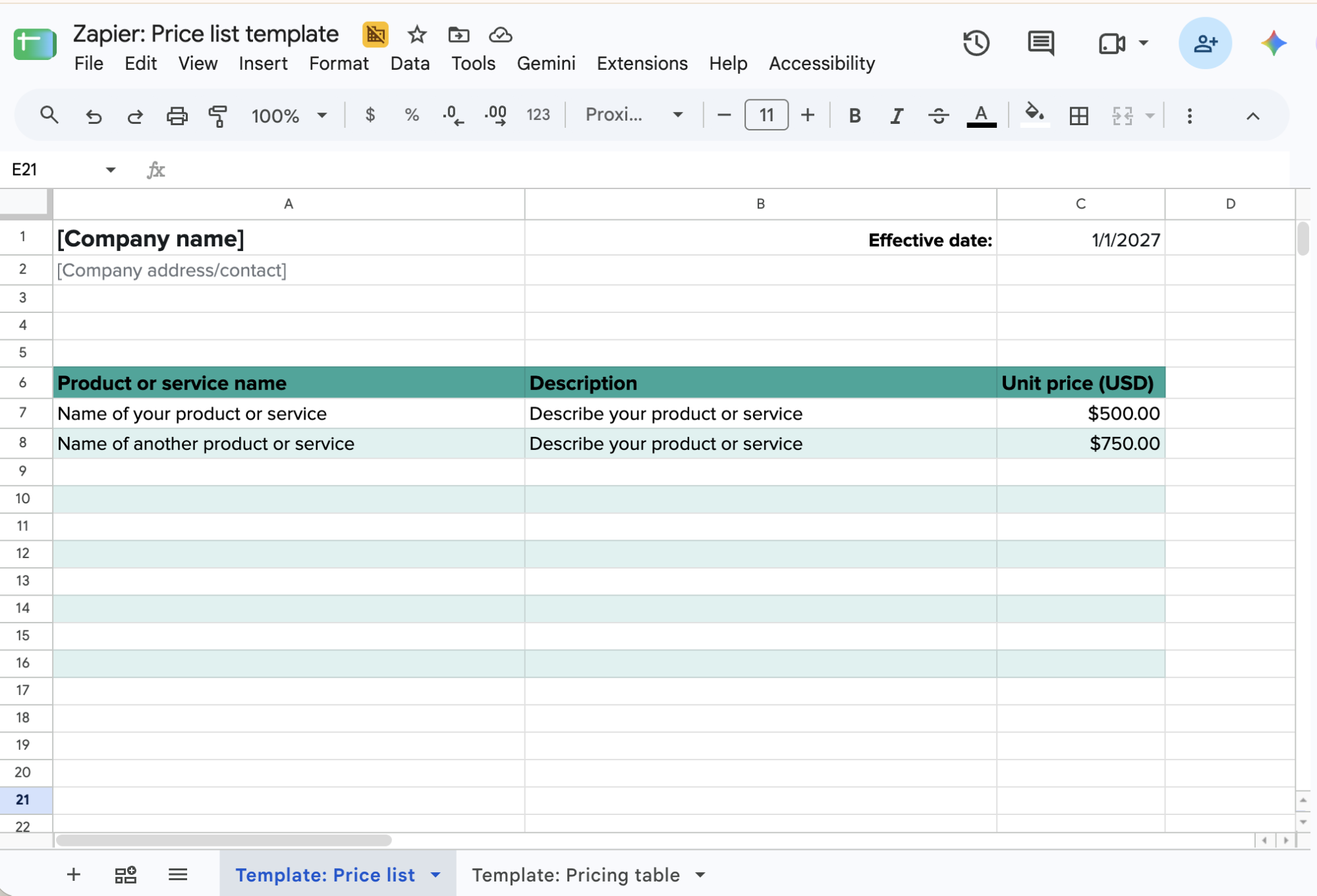Click the undo arrow icon
The width and height of the screenshot is (1317, 896).
(94, 116)
